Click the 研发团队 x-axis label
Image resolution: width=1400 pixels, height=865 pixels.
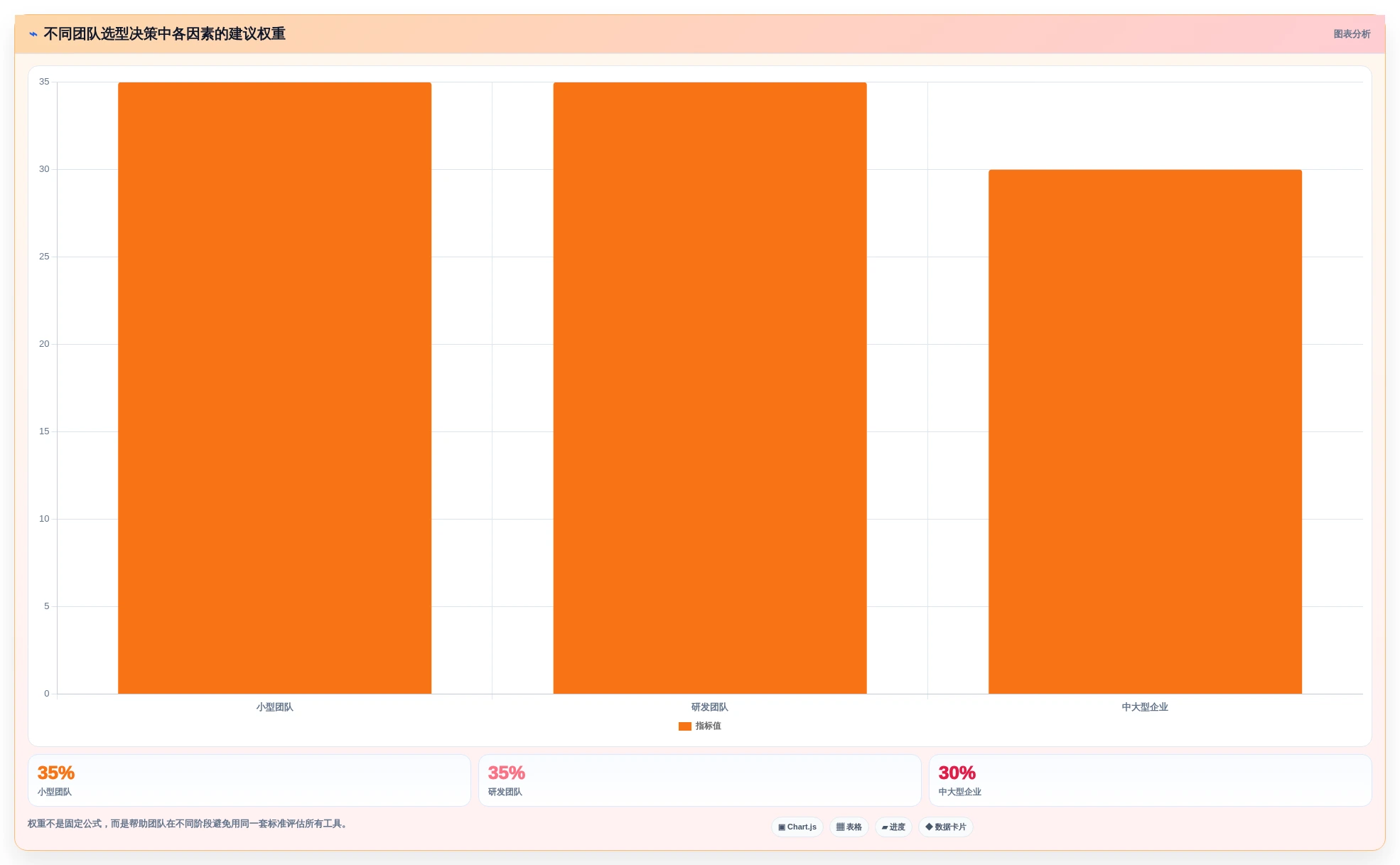(x=710, y=707)
